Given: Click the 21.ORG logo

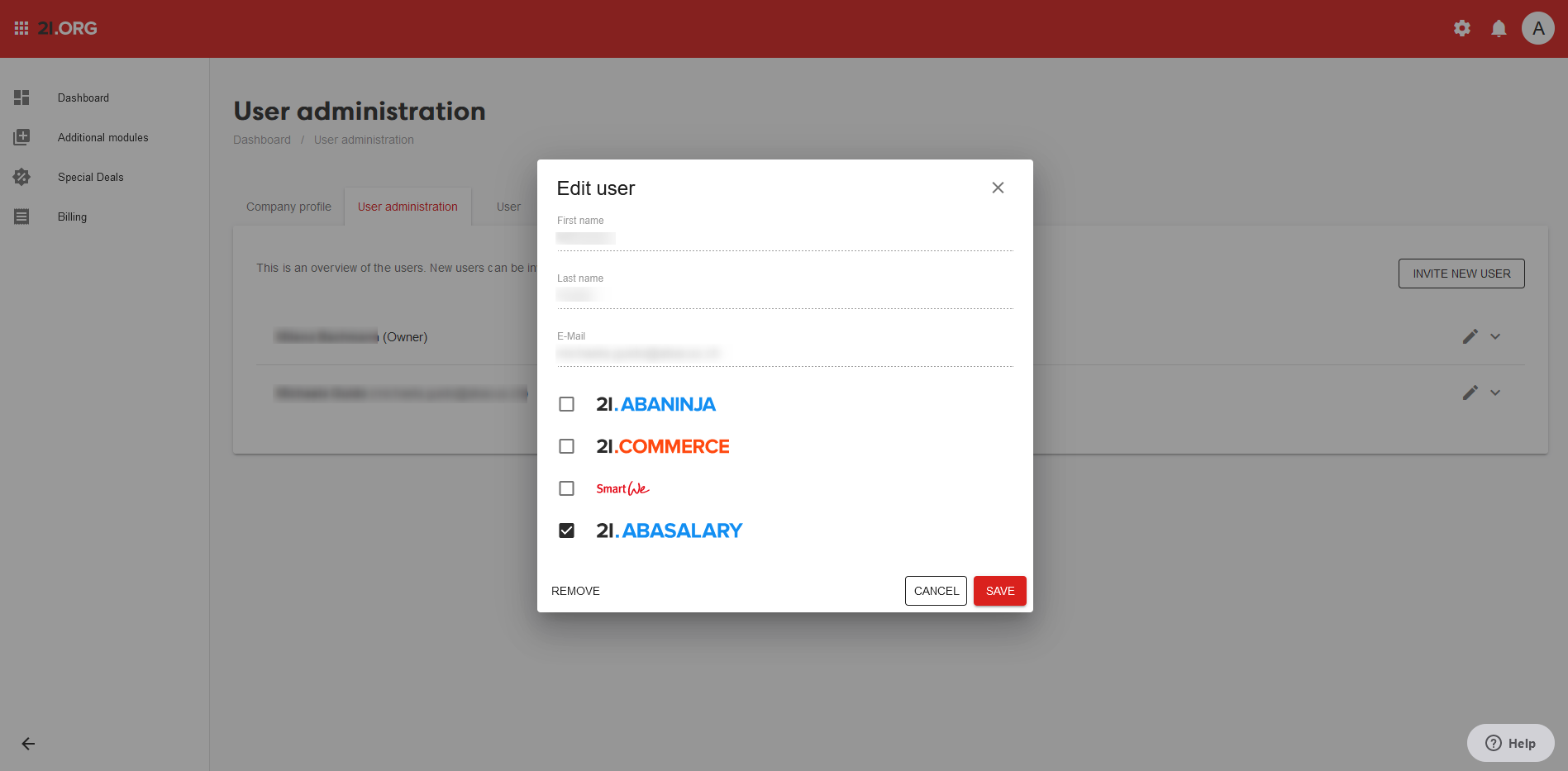Looking at the screenshot, I should (68, 28).
